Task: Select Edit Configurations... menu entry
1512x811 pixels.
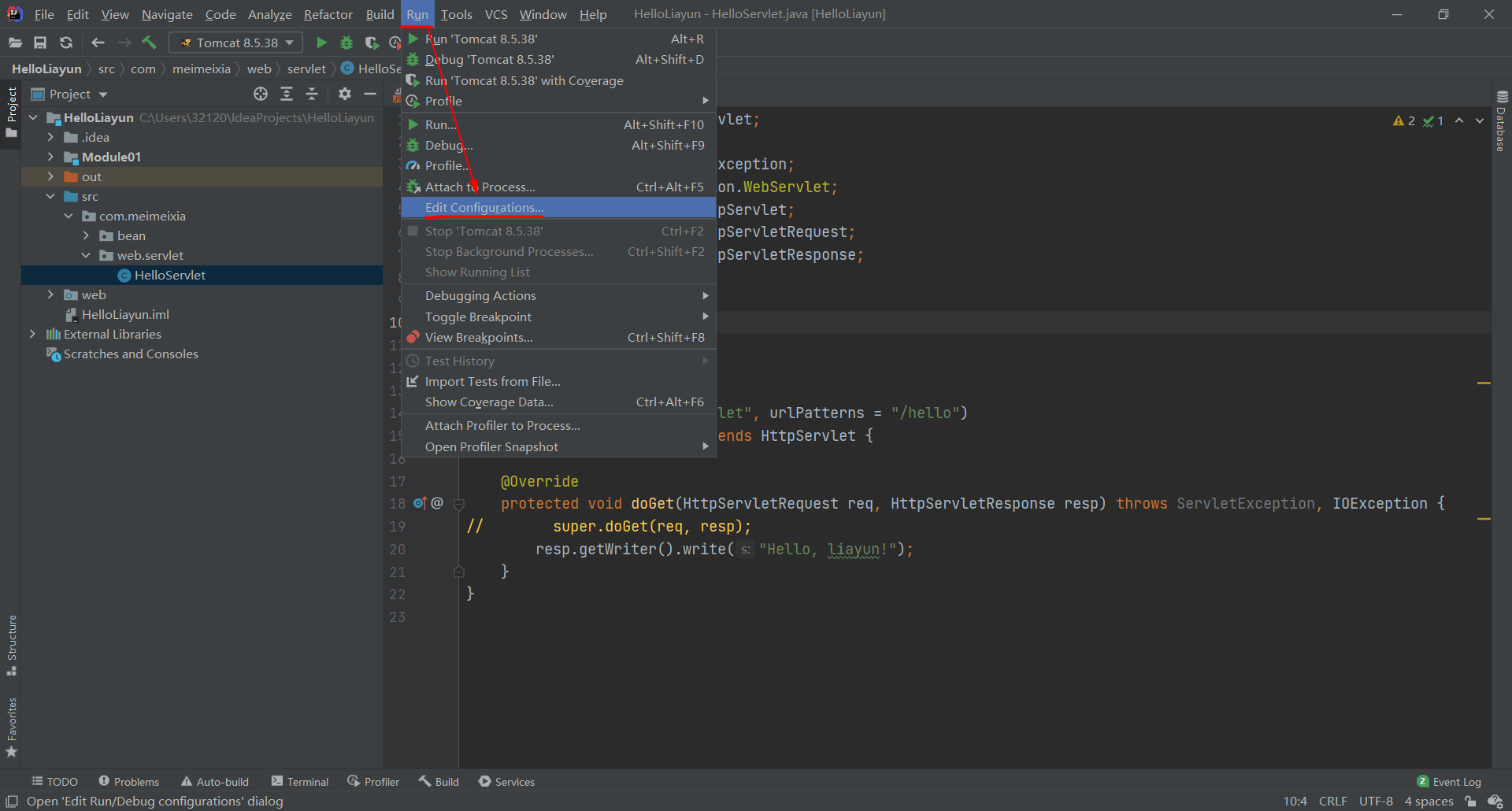Action: click(558, 207)
